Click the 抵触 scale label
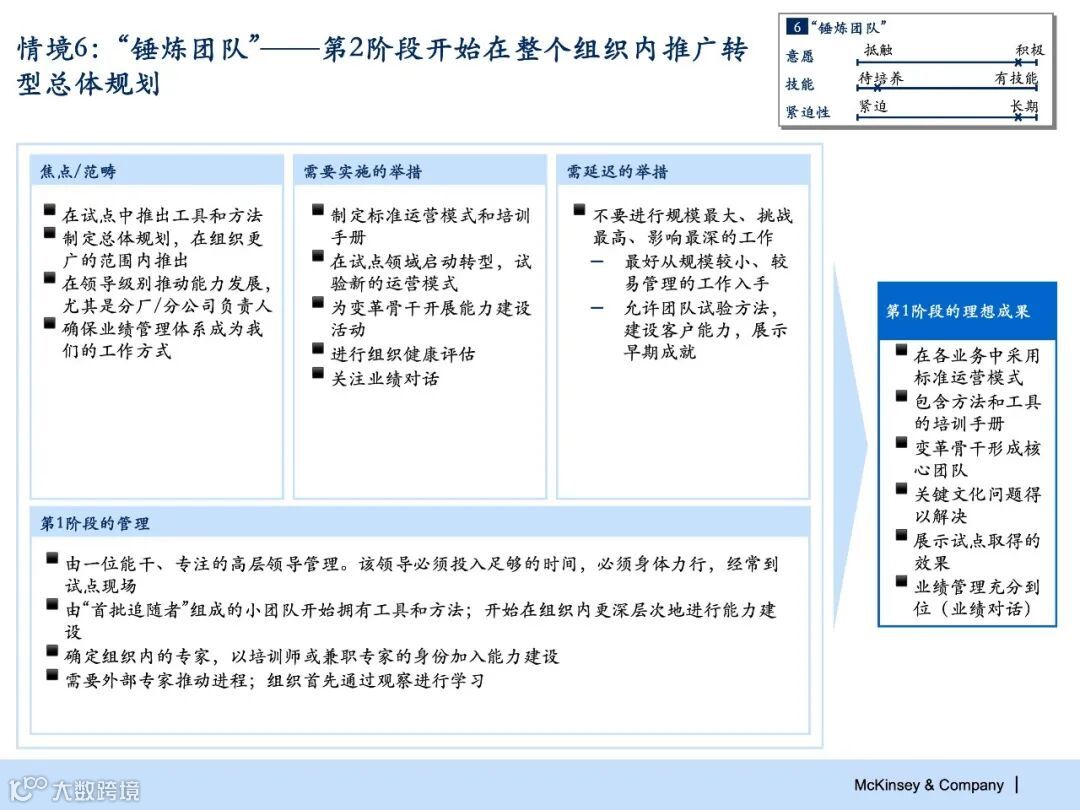The image size is (1080, 810). (x=878, y=50)
